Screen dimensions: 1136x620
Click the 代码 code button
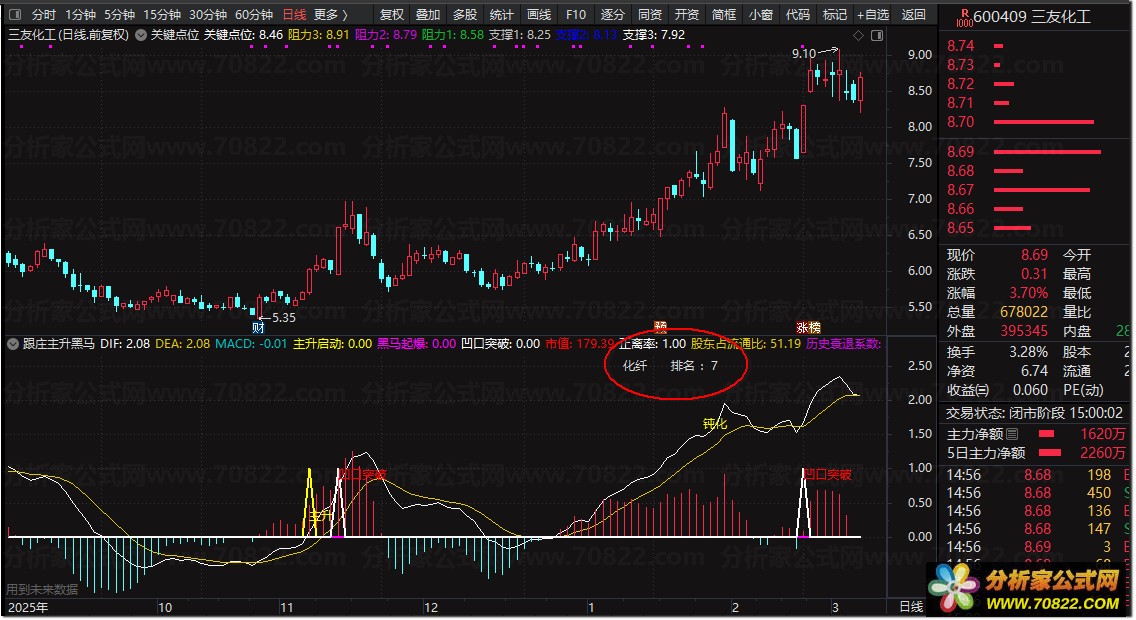coord(798,14)
